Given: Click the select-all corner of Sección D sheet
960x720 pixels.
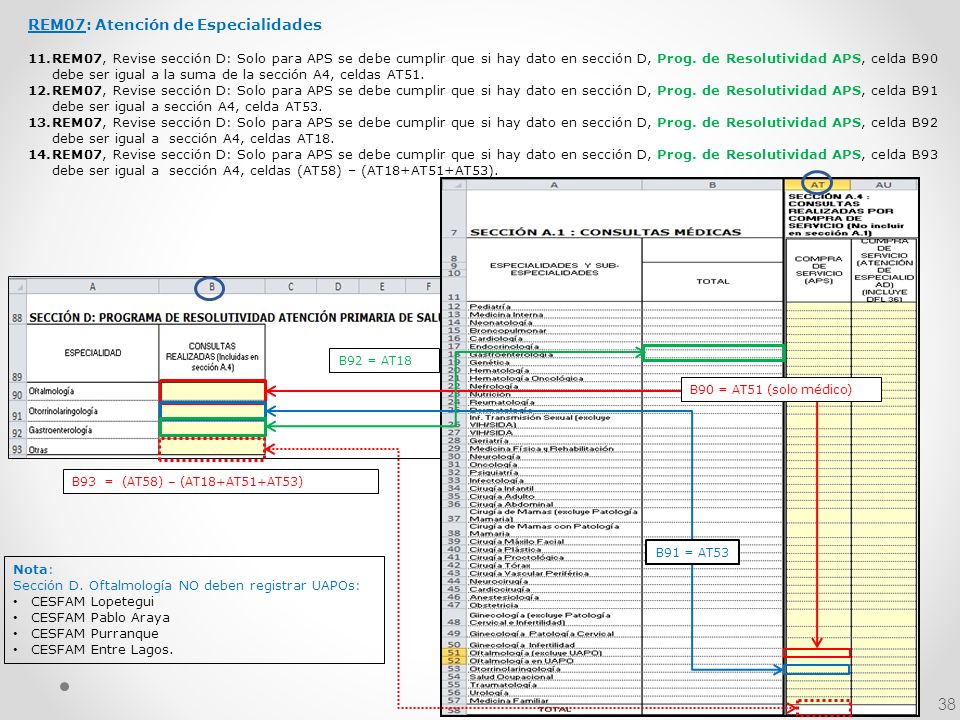Looking at the screenshot, I should point(18,287).
